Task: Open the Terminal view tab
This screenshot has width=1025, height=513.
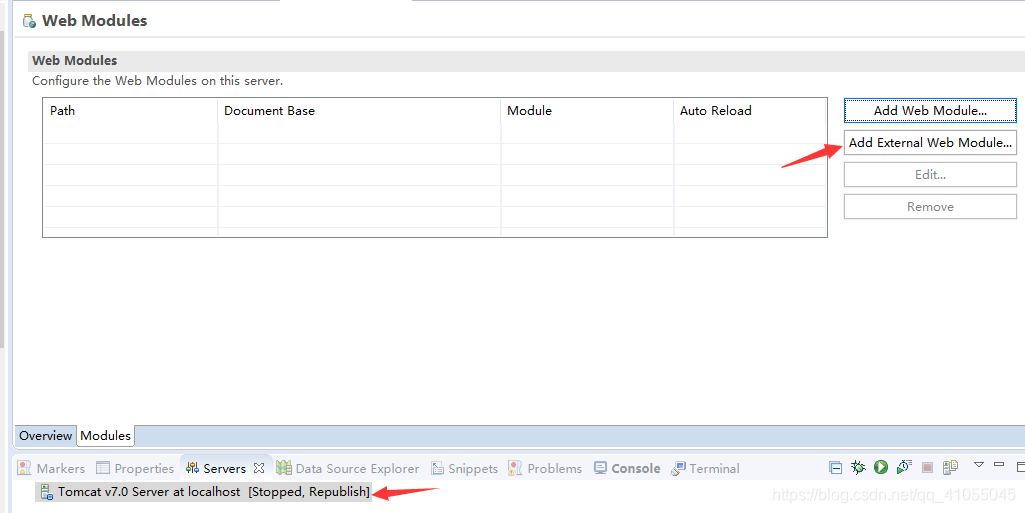Action: (706, 468)
